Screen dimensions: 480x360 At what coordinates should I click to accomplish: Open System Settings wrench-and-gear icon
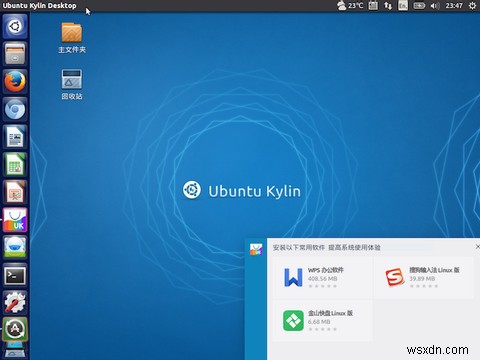pos(15,303)
